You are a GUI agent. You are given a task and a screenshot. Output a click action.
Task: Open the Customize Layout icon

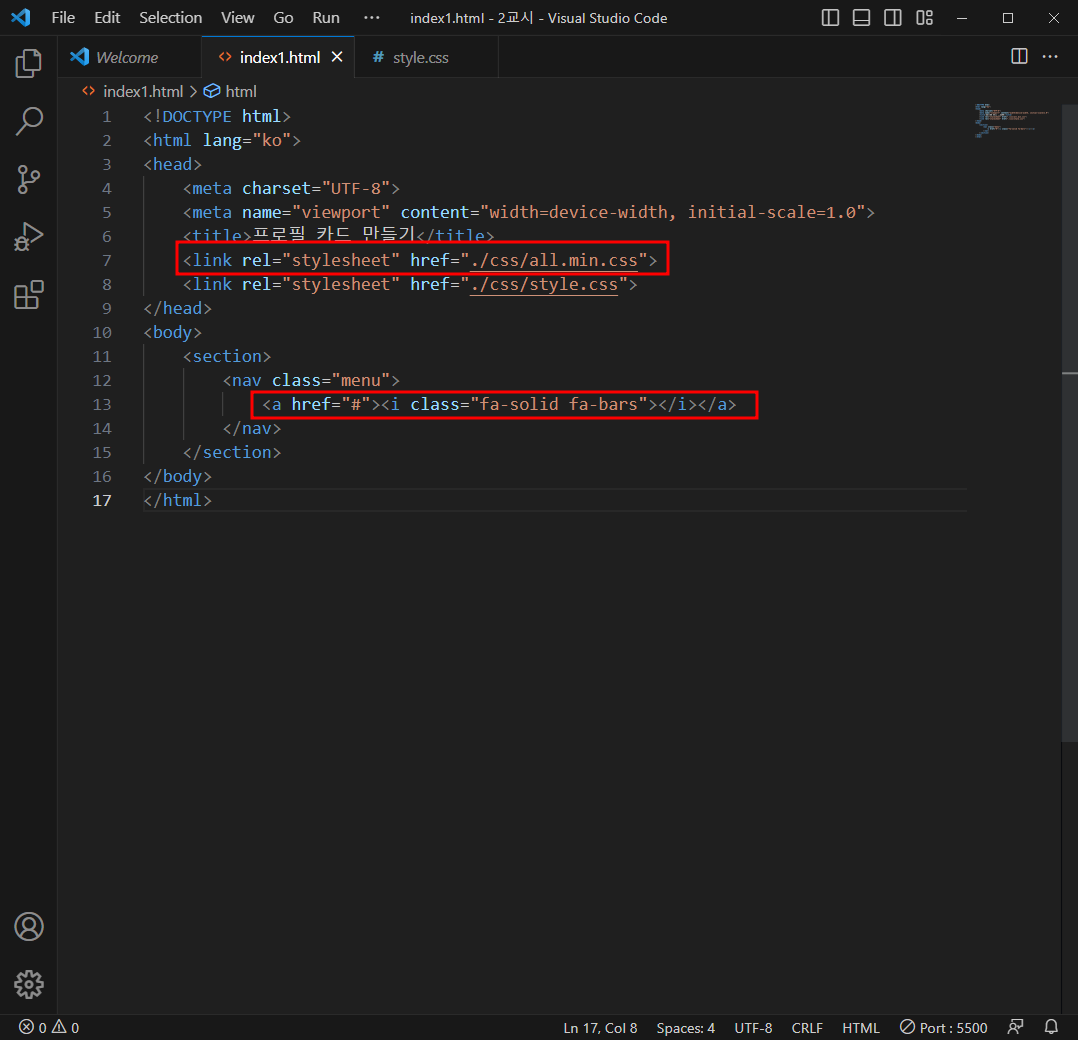925,18
